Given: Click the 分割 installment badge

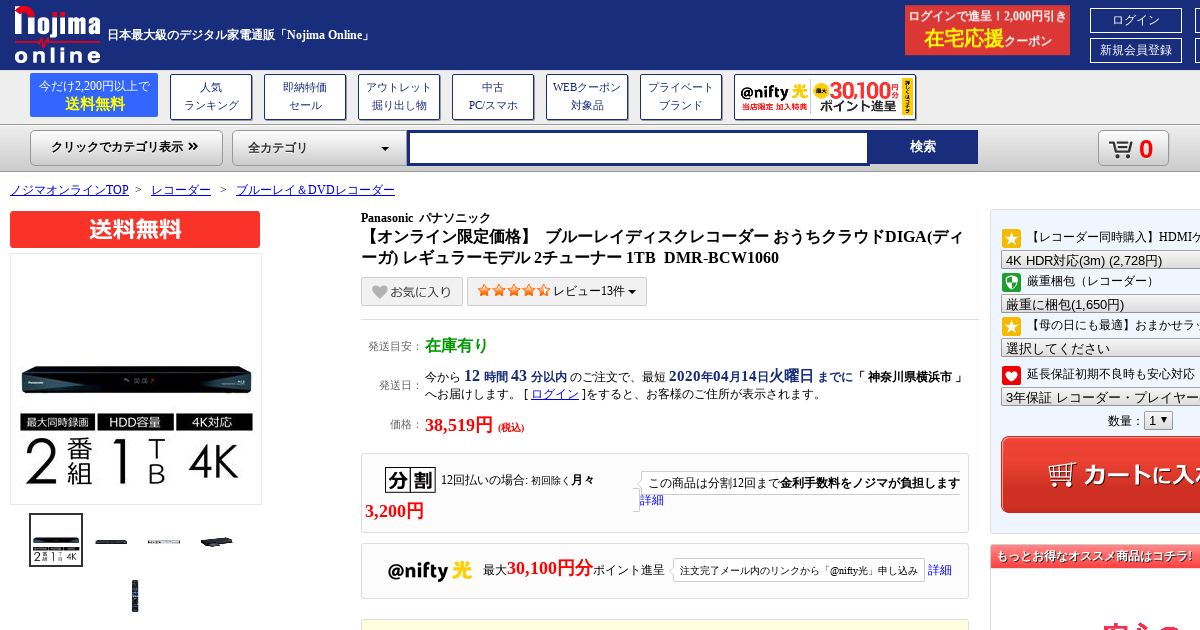Looking at the screenshot, I should tap(410, 480).
